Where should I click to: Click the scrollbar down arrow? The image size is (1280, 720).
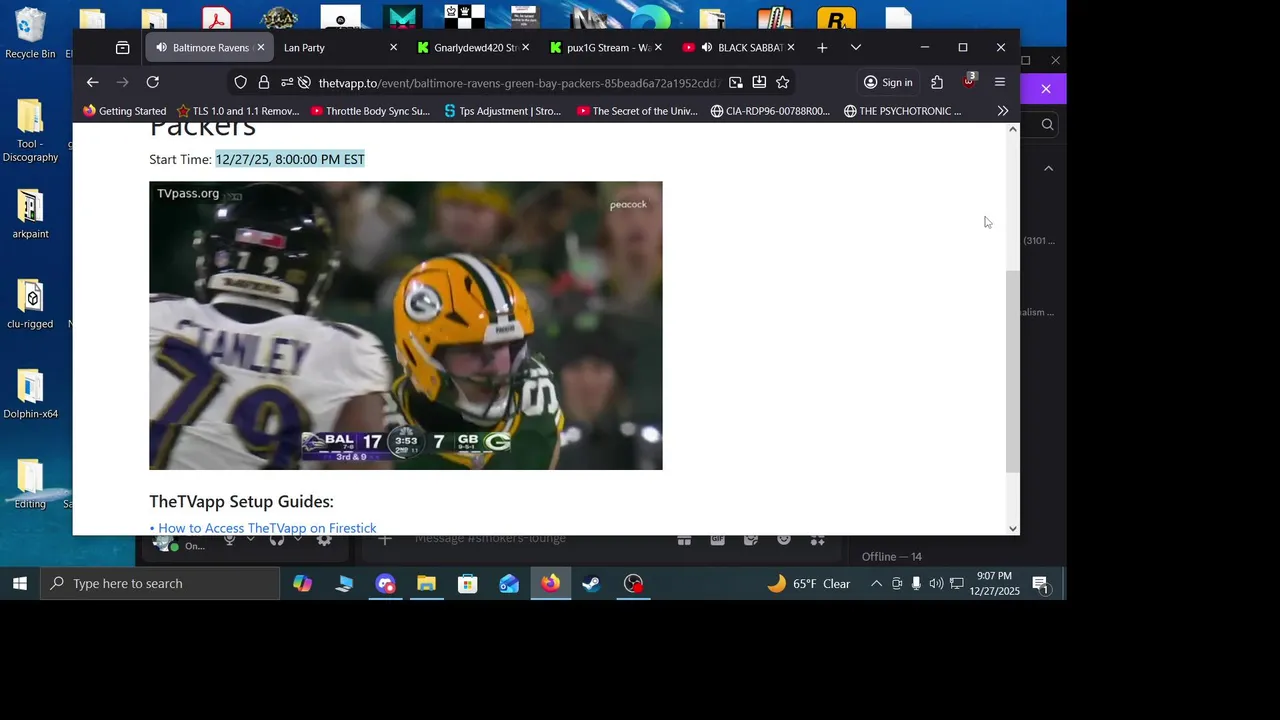click(1012, 528)
